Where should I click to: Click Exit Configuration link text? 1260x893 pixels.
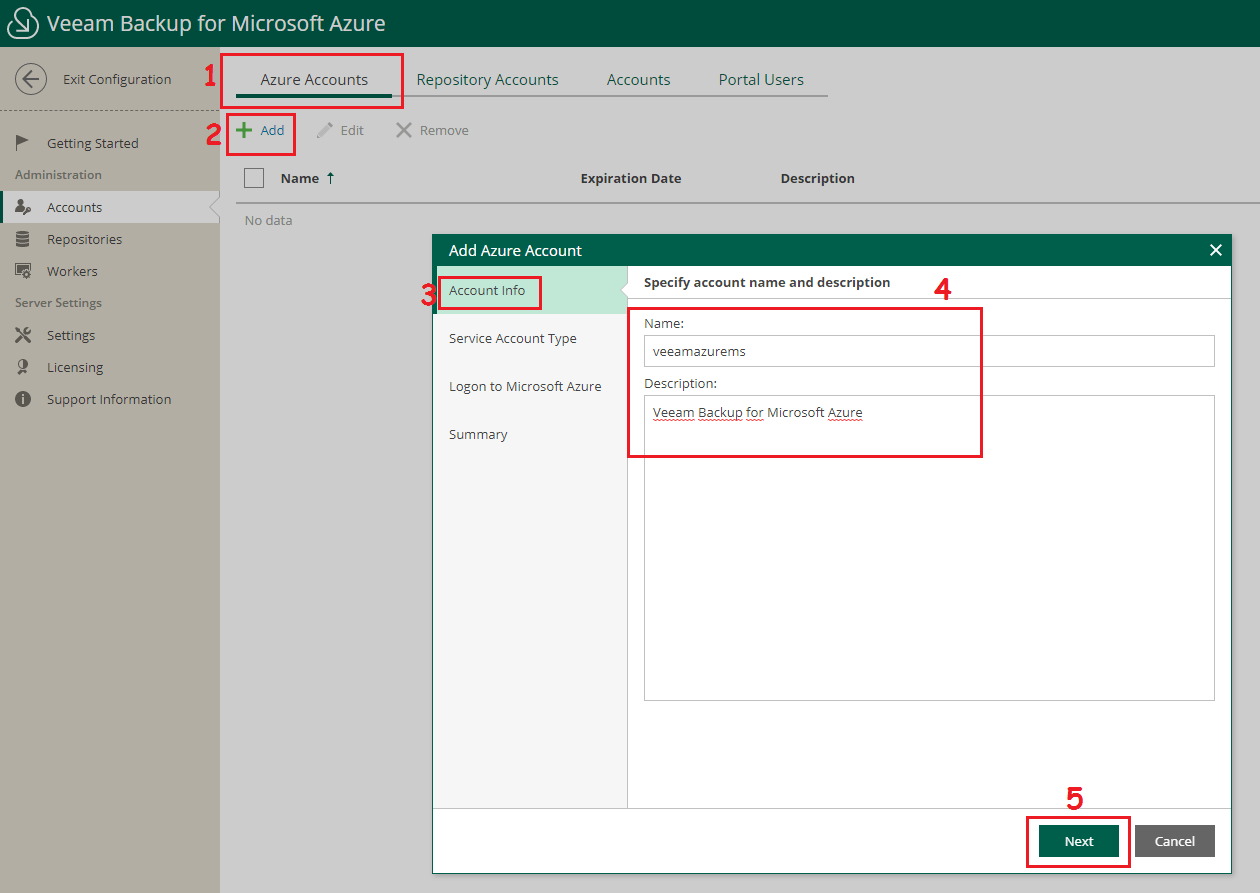coord(117,79)
